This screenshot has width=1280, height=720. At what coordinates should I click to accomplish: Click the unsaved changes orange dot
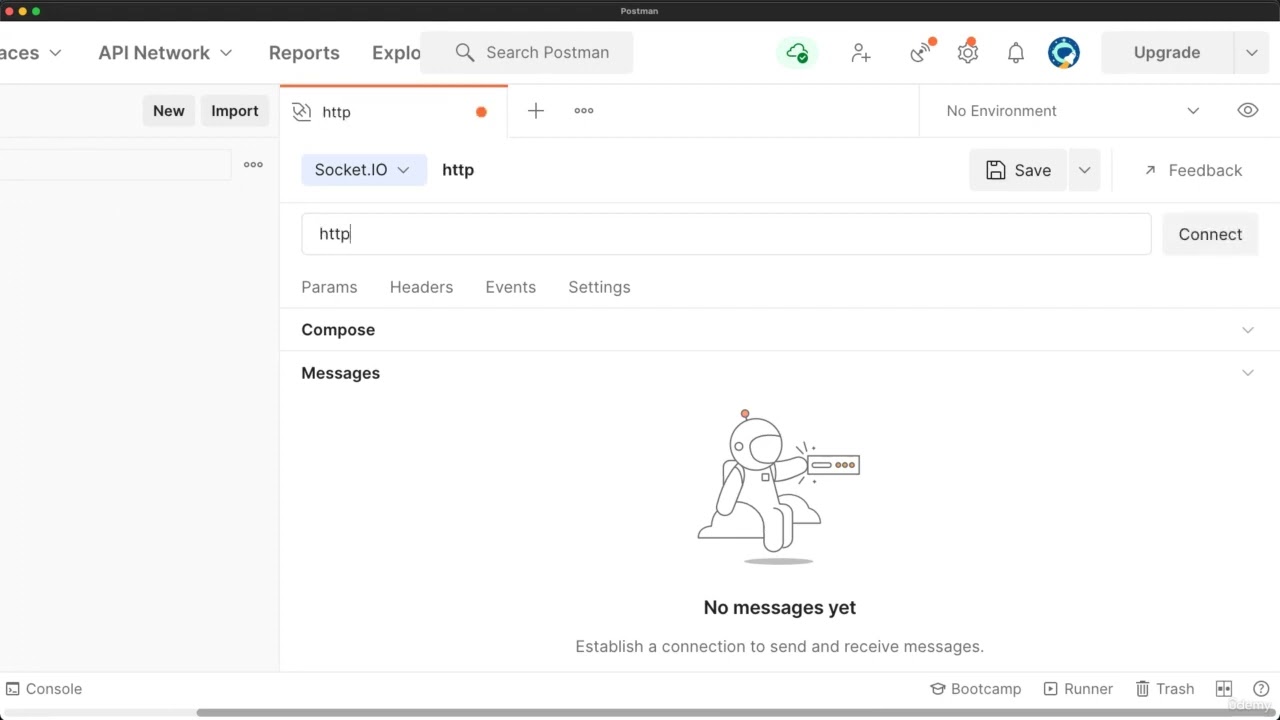point(481,112)
